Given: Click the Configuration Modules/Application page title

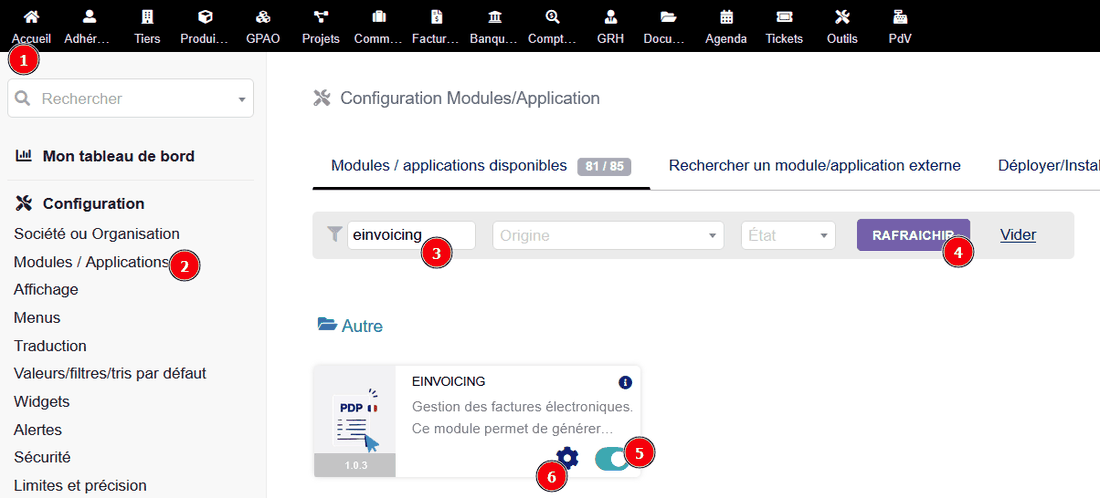Looking at the screenshot, I should 470,98.
